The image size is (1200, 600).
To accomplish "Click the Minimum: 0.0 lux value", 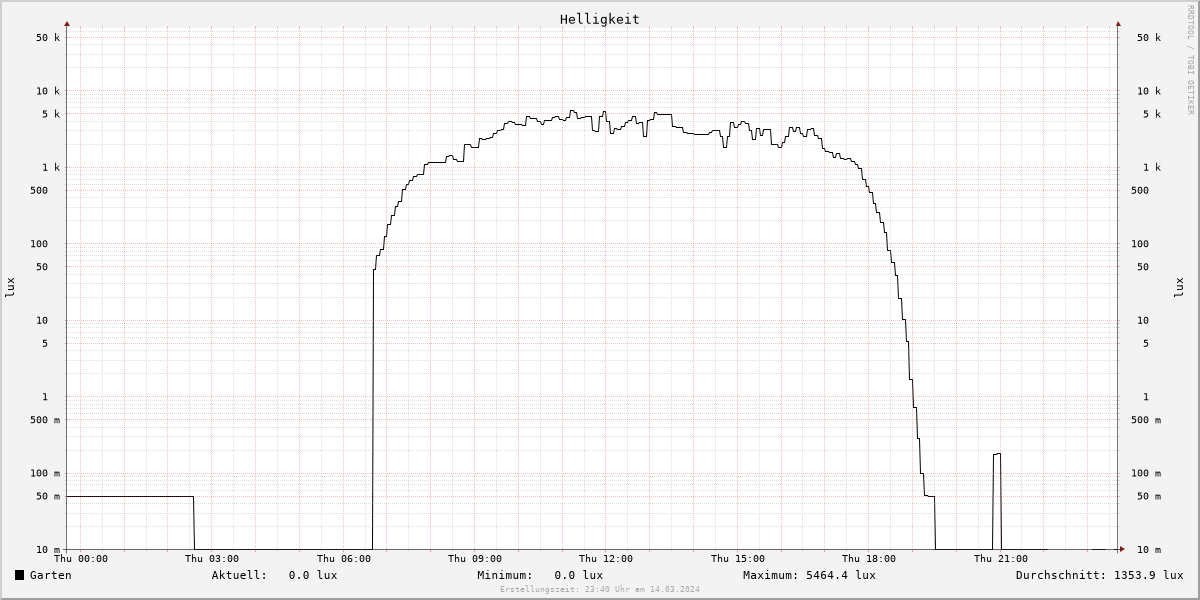I will pos(540,575).
